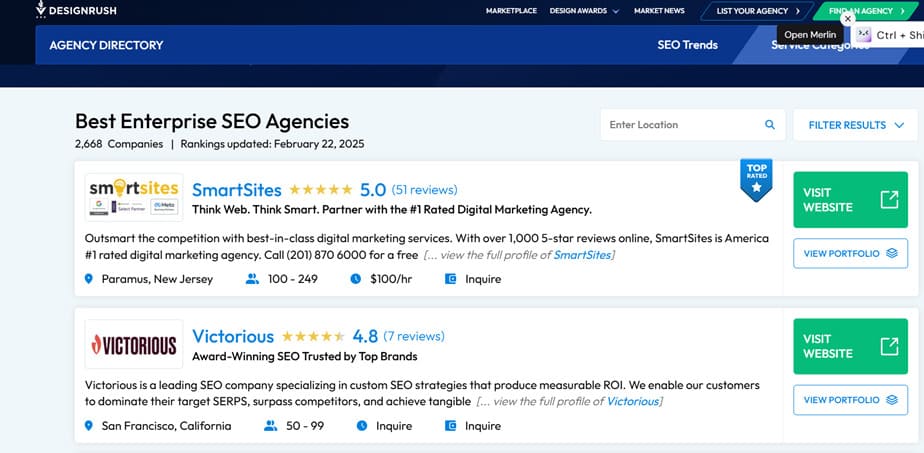Click the 2,668 Companies count
The image size is (924, 453).
coord(119,144)
